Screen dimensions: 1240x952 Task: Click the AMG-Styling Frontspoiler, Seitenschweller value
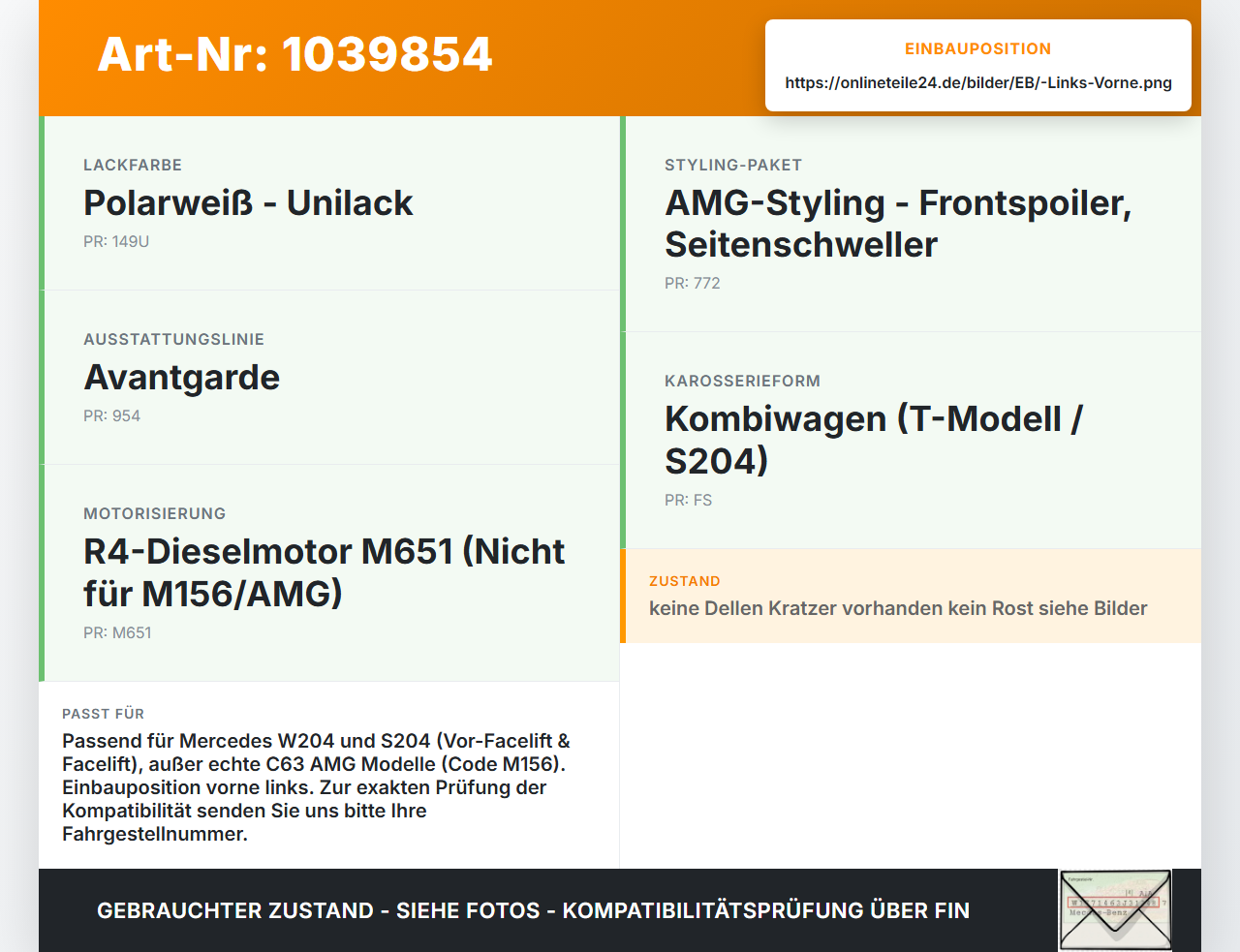[898, 224]
